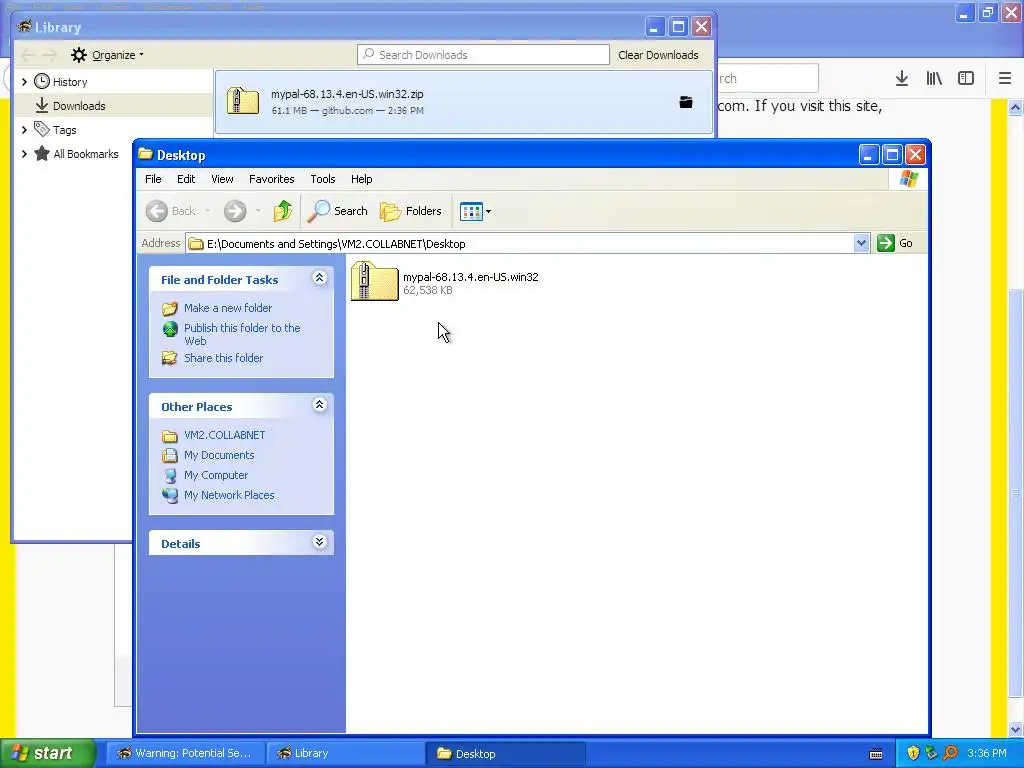The image size is (1024, 768).
Task: Expand the History tree item
Action: point(24,82)
